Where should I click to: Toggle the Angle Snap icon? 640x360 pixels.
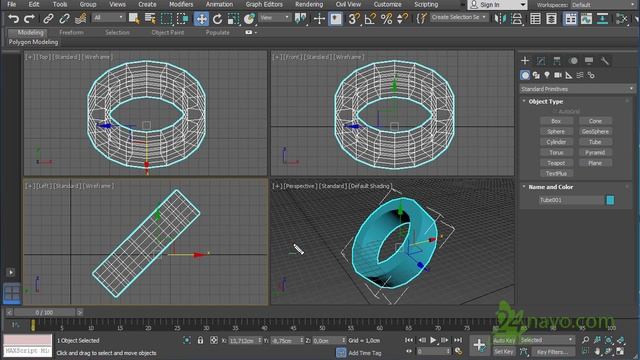[370, 19]
